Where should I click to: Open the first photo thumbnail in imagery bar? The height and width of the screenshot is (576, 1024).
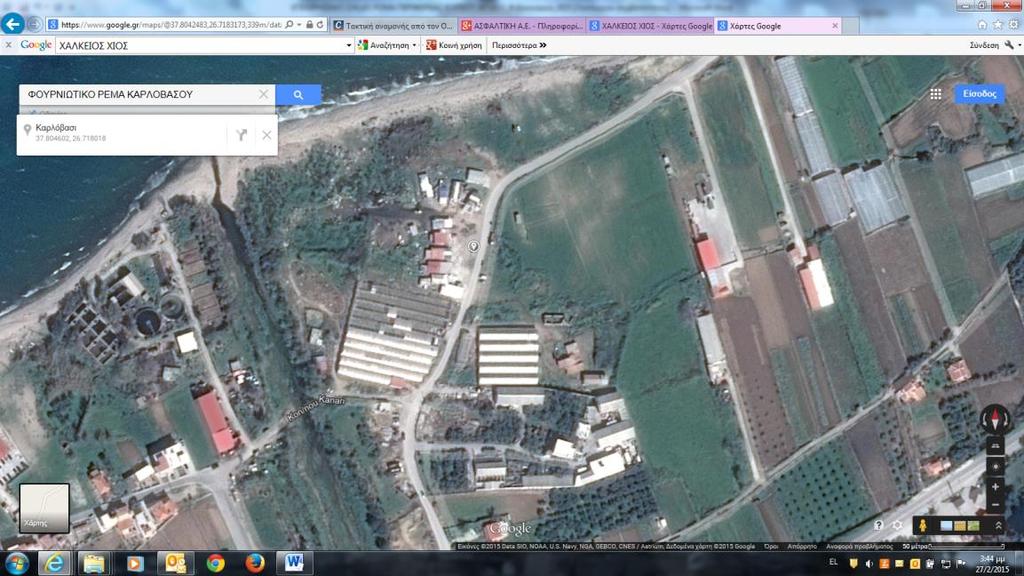tap(946, 526)
